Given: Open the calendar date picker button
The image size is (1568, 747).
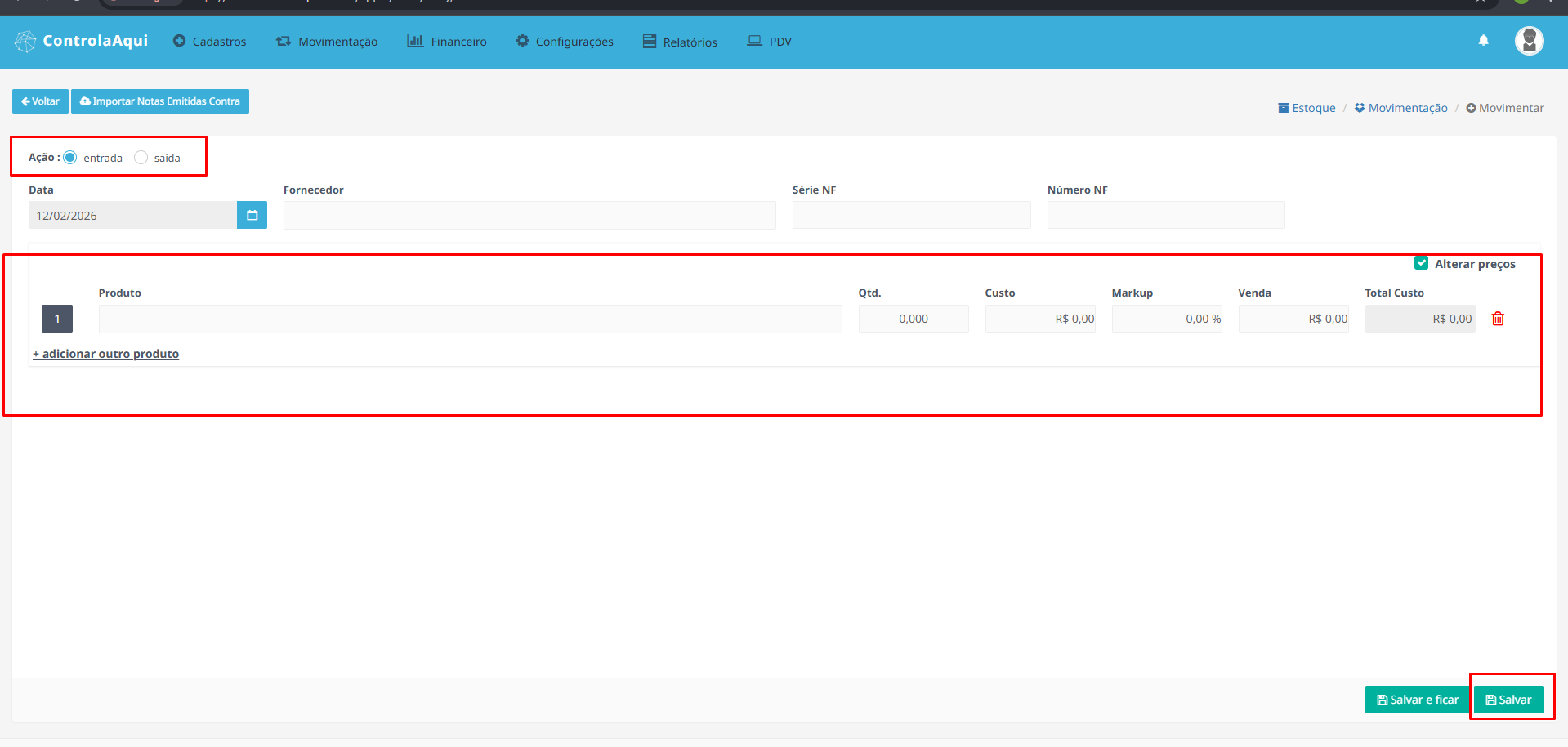Looking at the screenshot, I should [x=252, y=216].
